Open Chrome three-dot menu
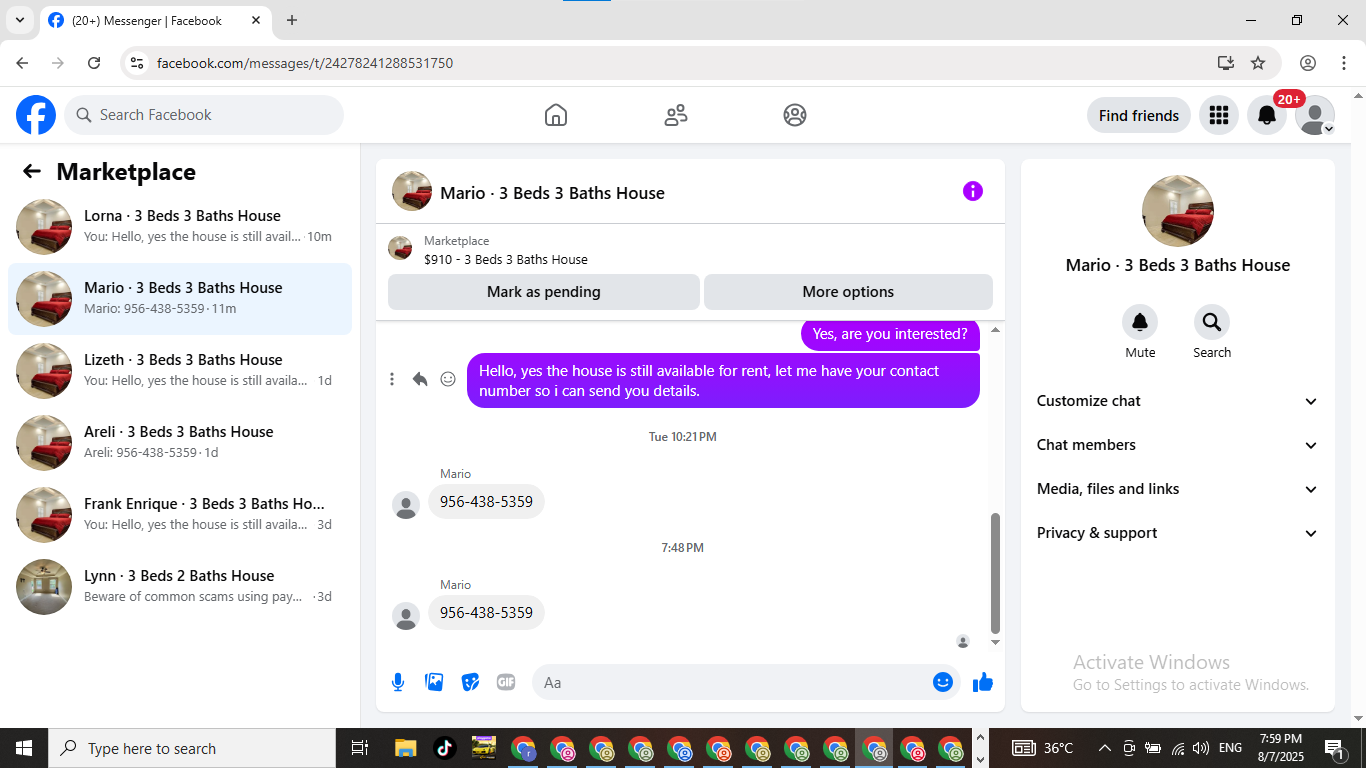The width and height of the screenshot is (1366, 768). [x=1344, y=63]
